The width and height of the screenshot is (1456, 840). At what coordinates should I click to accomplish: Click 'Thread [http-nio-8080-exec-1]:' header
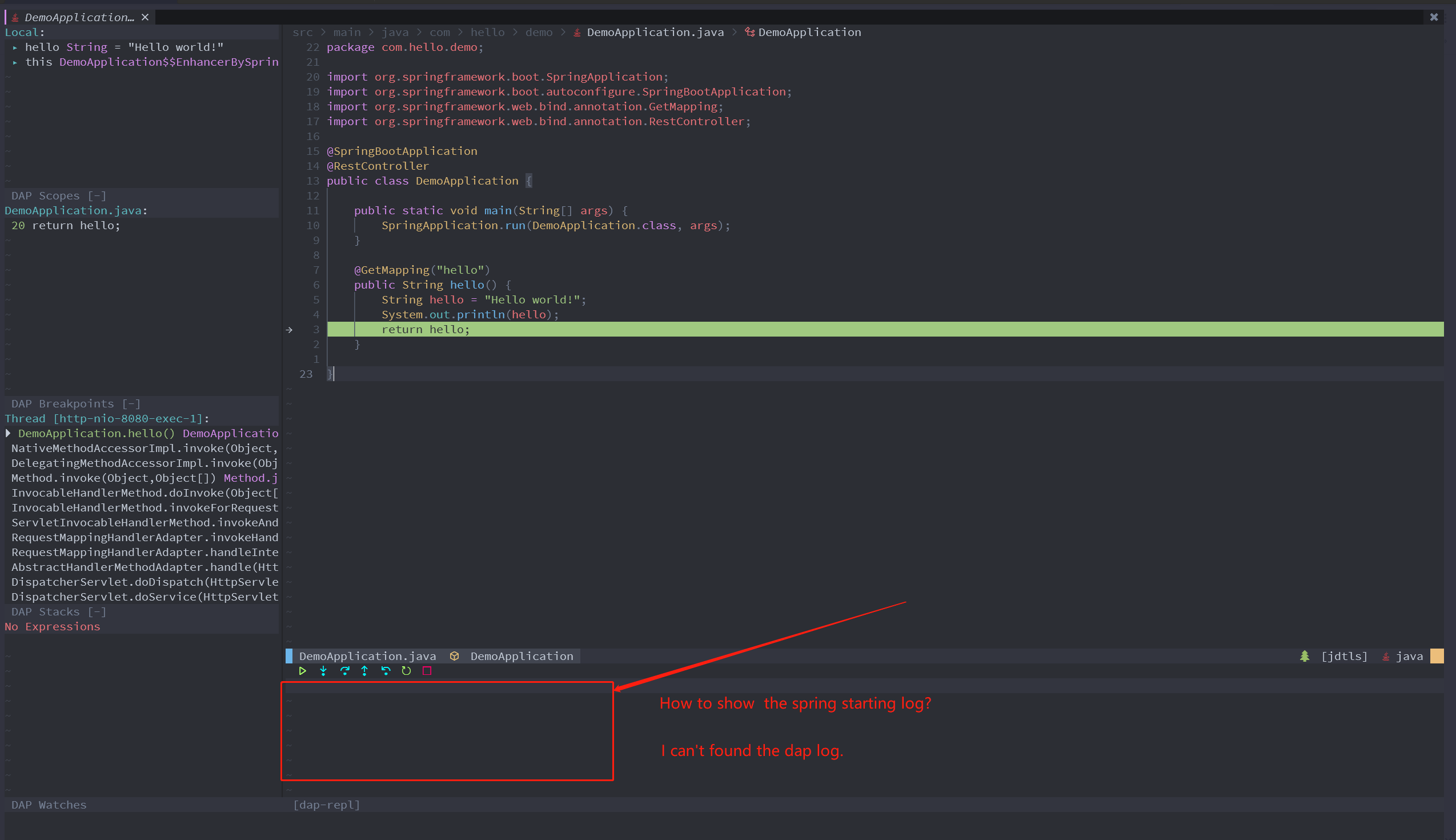[x=107, y=419]
